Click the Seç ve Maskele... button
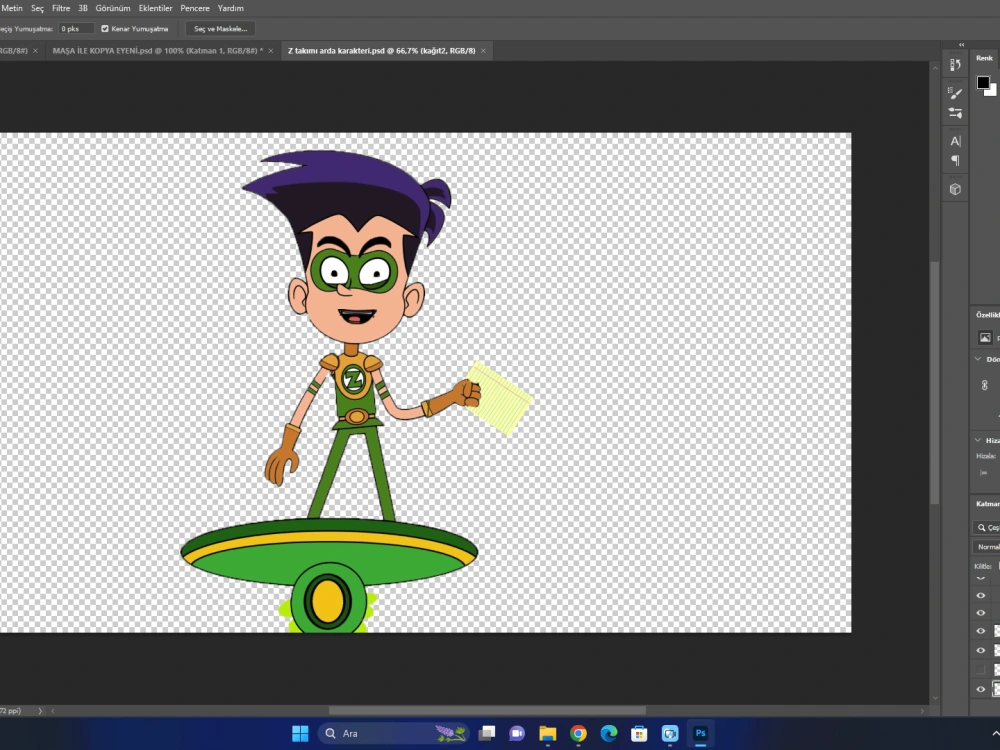 pos(221,29)
